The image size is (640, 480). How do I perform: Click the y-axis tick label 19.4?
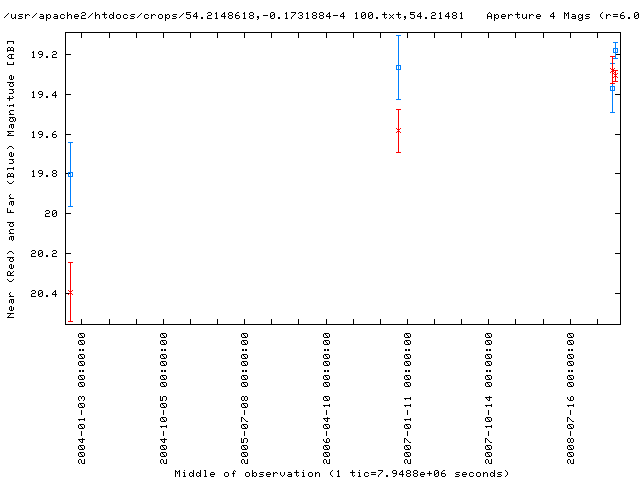(x=44, y=95)
